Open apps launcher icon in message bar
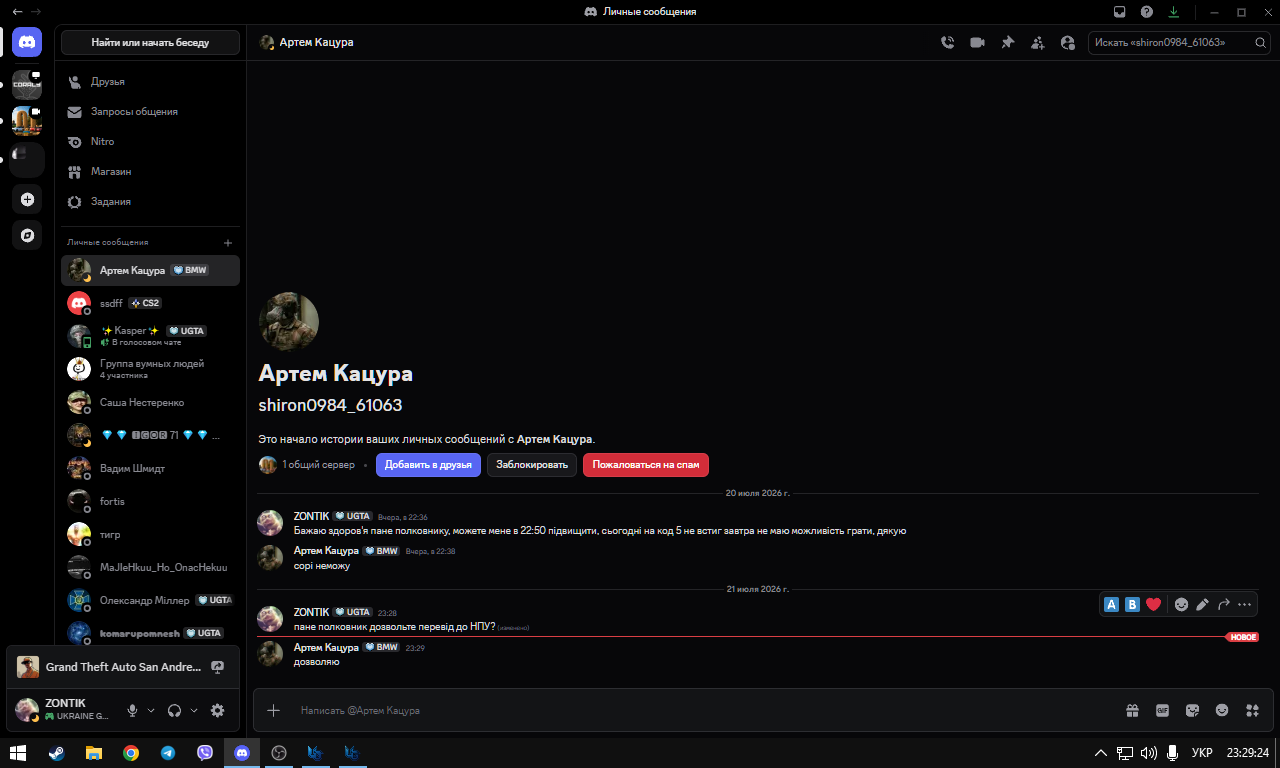This screenshot has width=1280, height=768. click(x=1252, y=710)
